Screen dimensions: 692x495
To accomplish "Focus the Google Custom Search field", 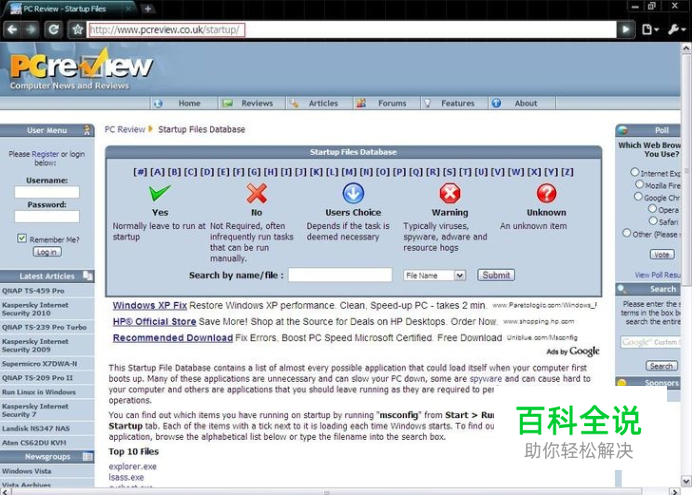I will tap(651, 342).
